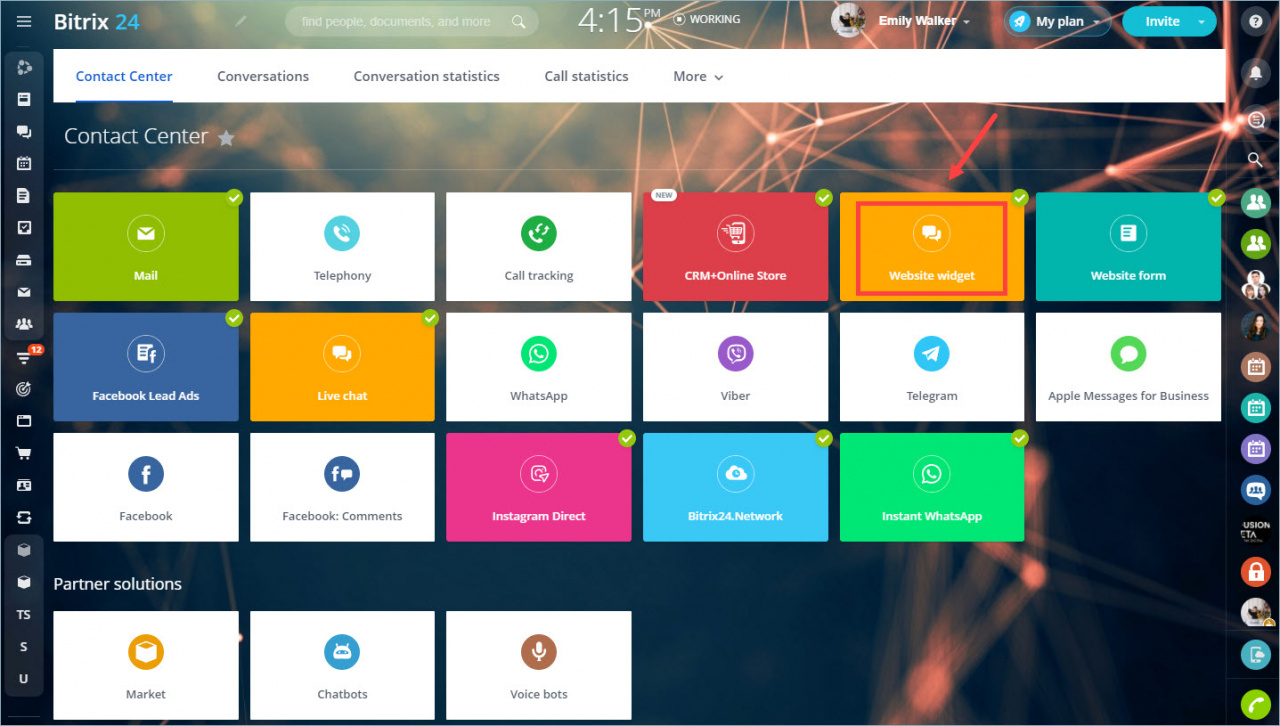Click the green phone dial button
Screen dimensions: 1280x726
pos(1255,705)
